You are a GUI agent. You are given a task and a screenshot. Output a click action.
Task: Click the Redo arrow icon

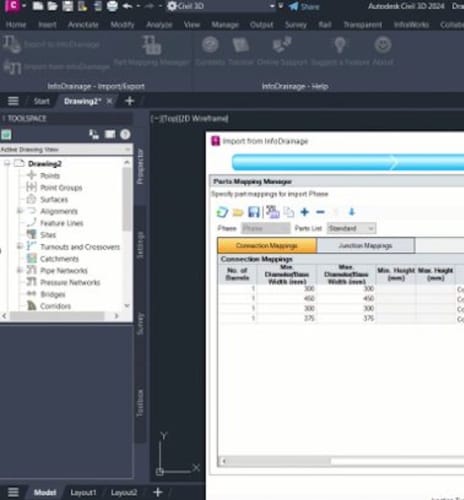pyautogui.click(x=150, y=6)
